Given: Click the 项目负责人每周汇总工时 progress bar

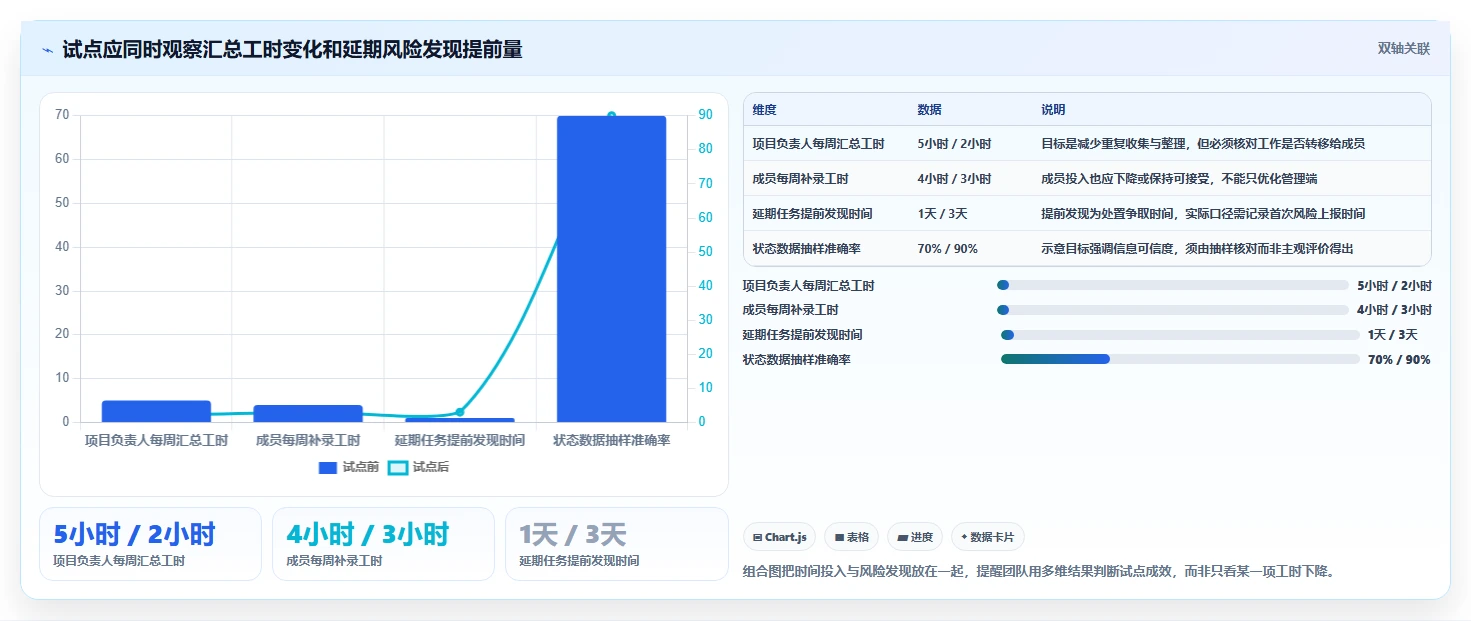Looking at the screenshot, I should [1173, 285].
